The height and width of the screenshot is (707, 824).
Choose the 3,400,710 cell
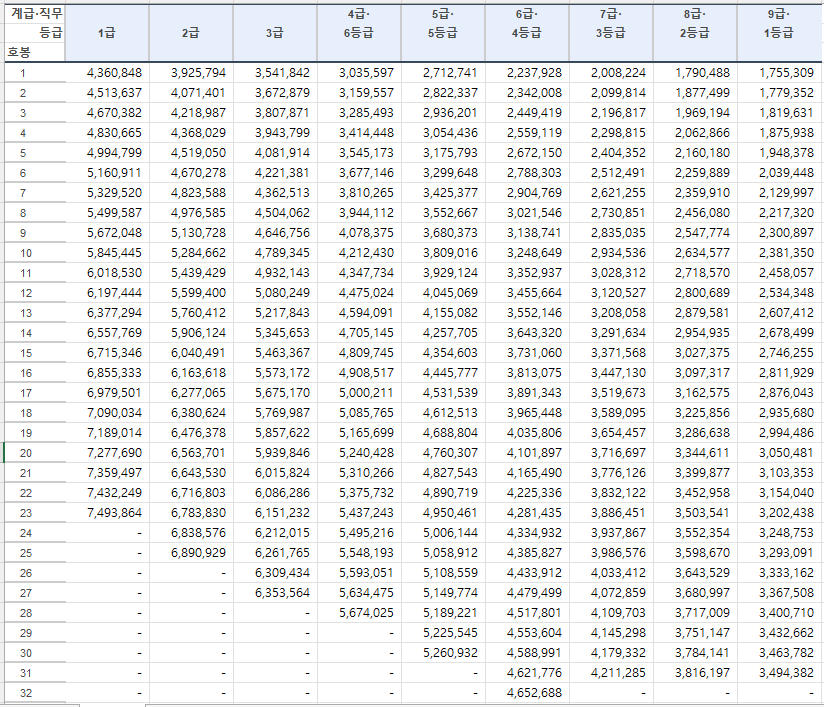[x=780, y=612]
